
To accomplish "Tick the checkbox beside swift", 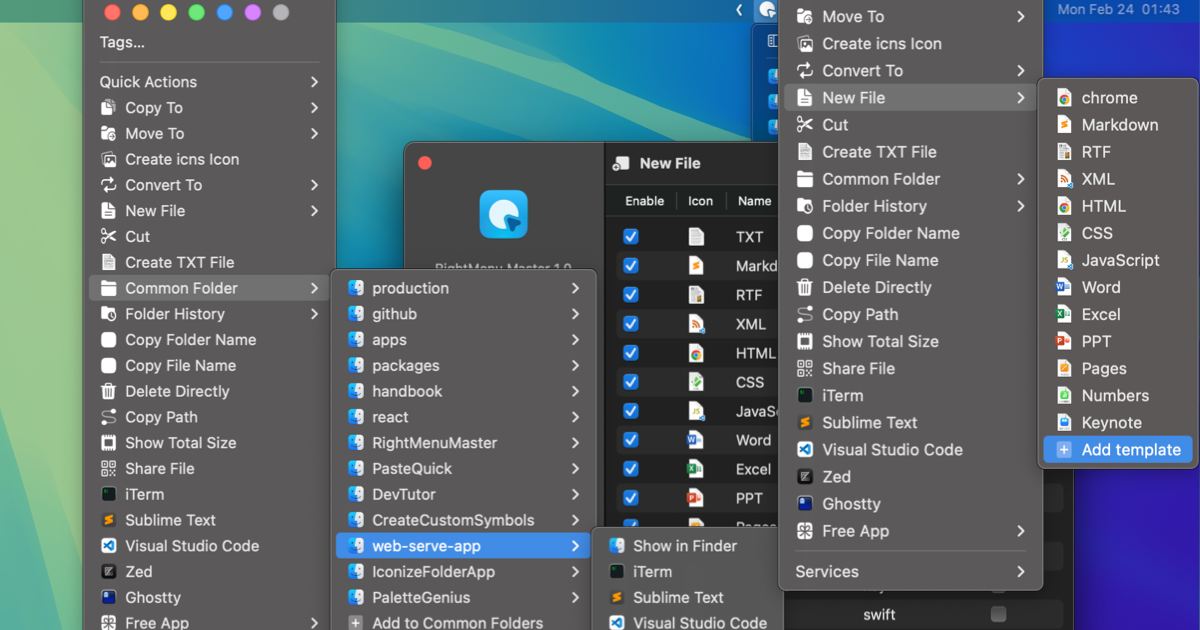I will click(x=998, y=614).
